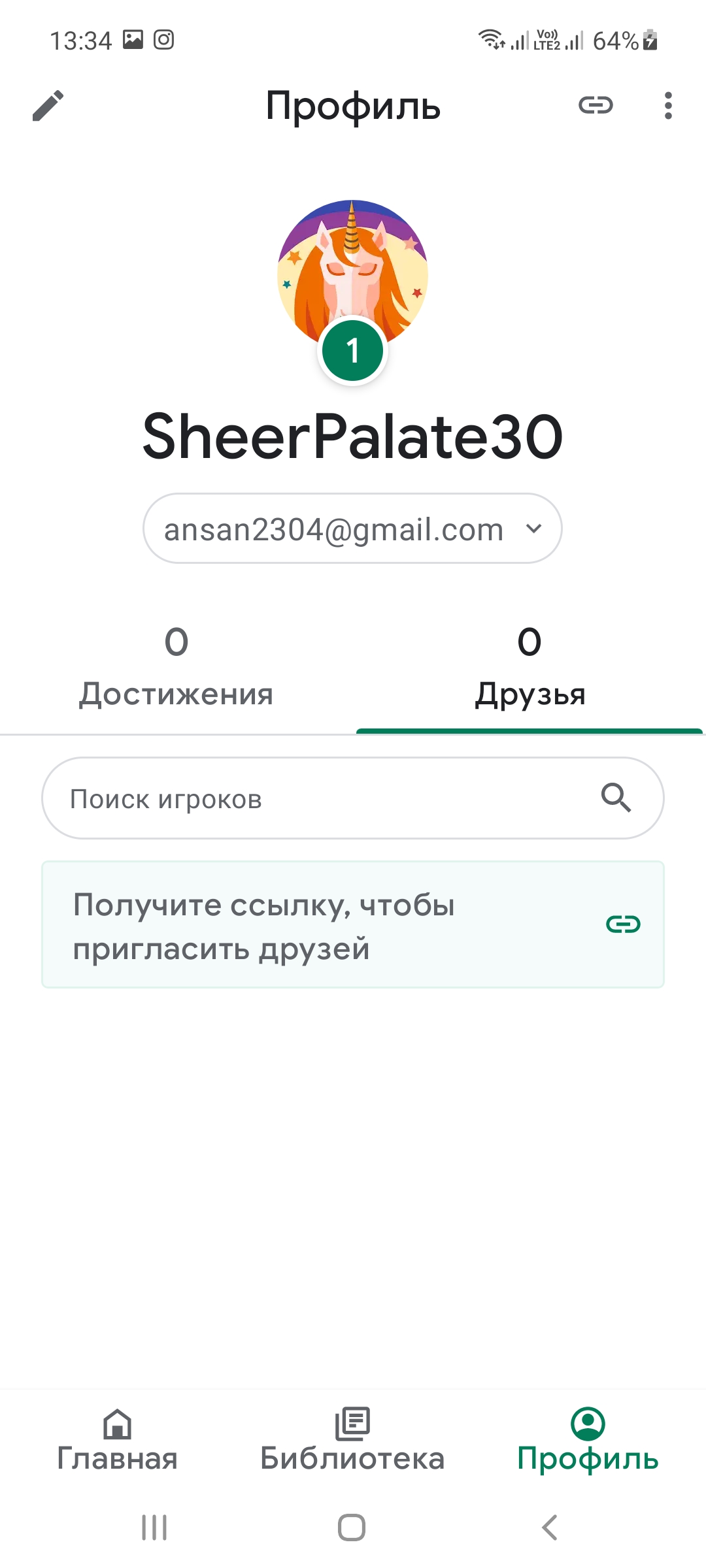The width and height of the screenshot is (706, 1568).
Task: Tap the SheerPalate30 username
Action: click(353, 436)
